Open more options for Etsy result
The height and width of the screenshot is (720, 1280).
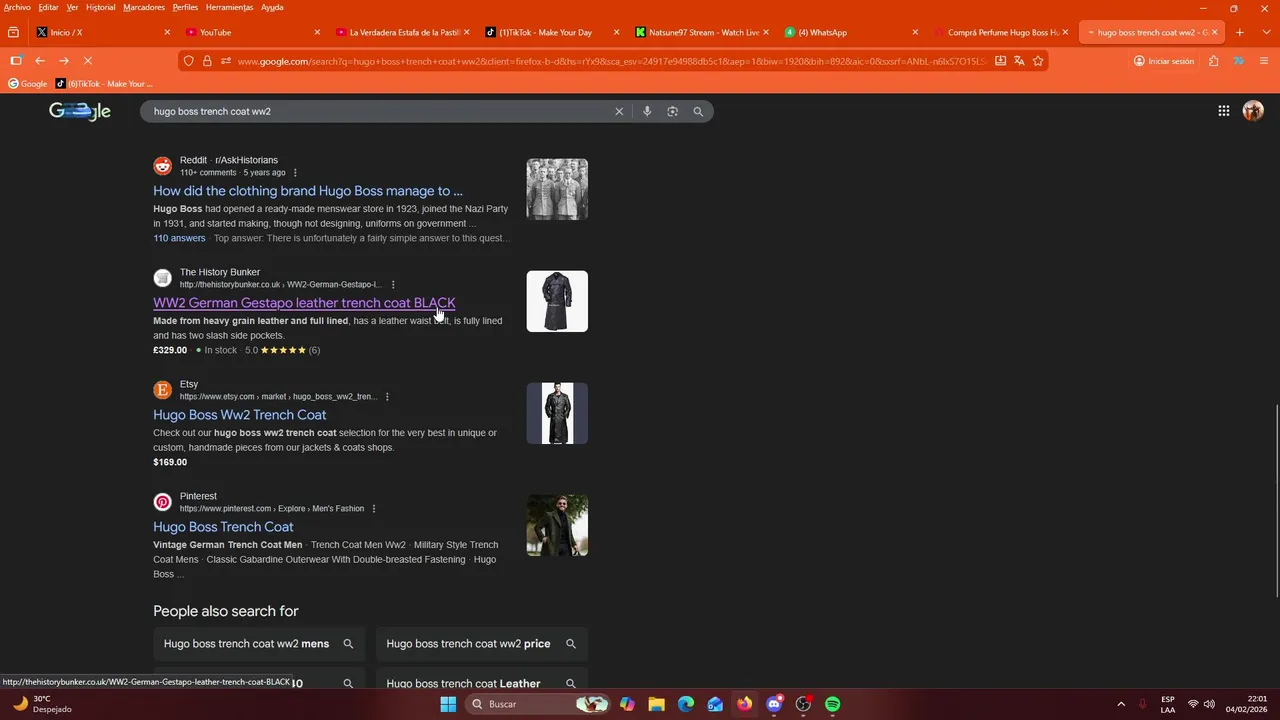[x=387, y=397]
